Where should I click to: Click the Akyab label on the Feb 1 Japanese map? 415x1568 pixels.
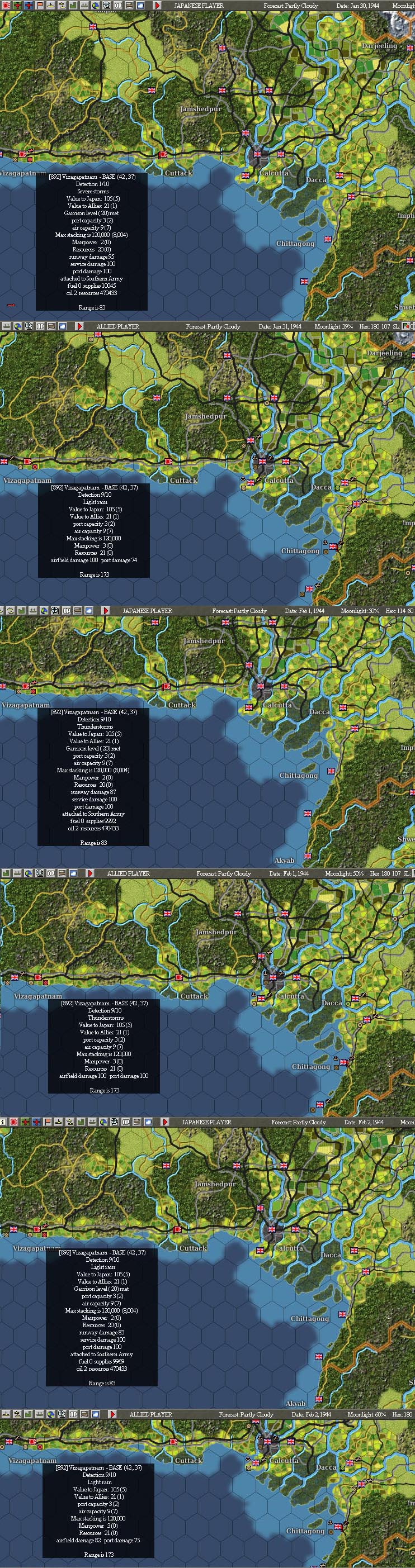285,861
